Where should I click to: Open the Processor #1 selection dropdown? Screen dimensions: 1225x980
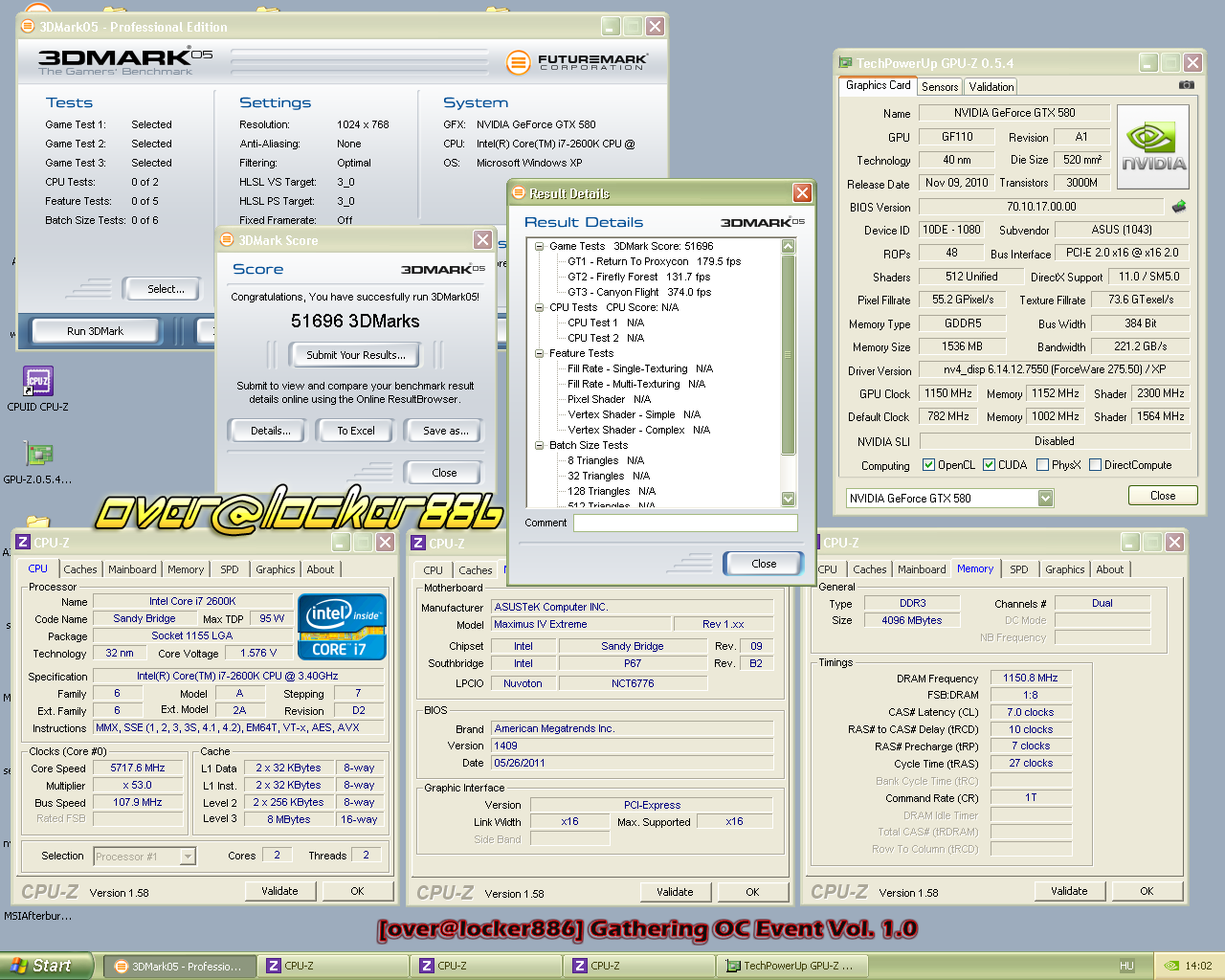tap(188, 857)
